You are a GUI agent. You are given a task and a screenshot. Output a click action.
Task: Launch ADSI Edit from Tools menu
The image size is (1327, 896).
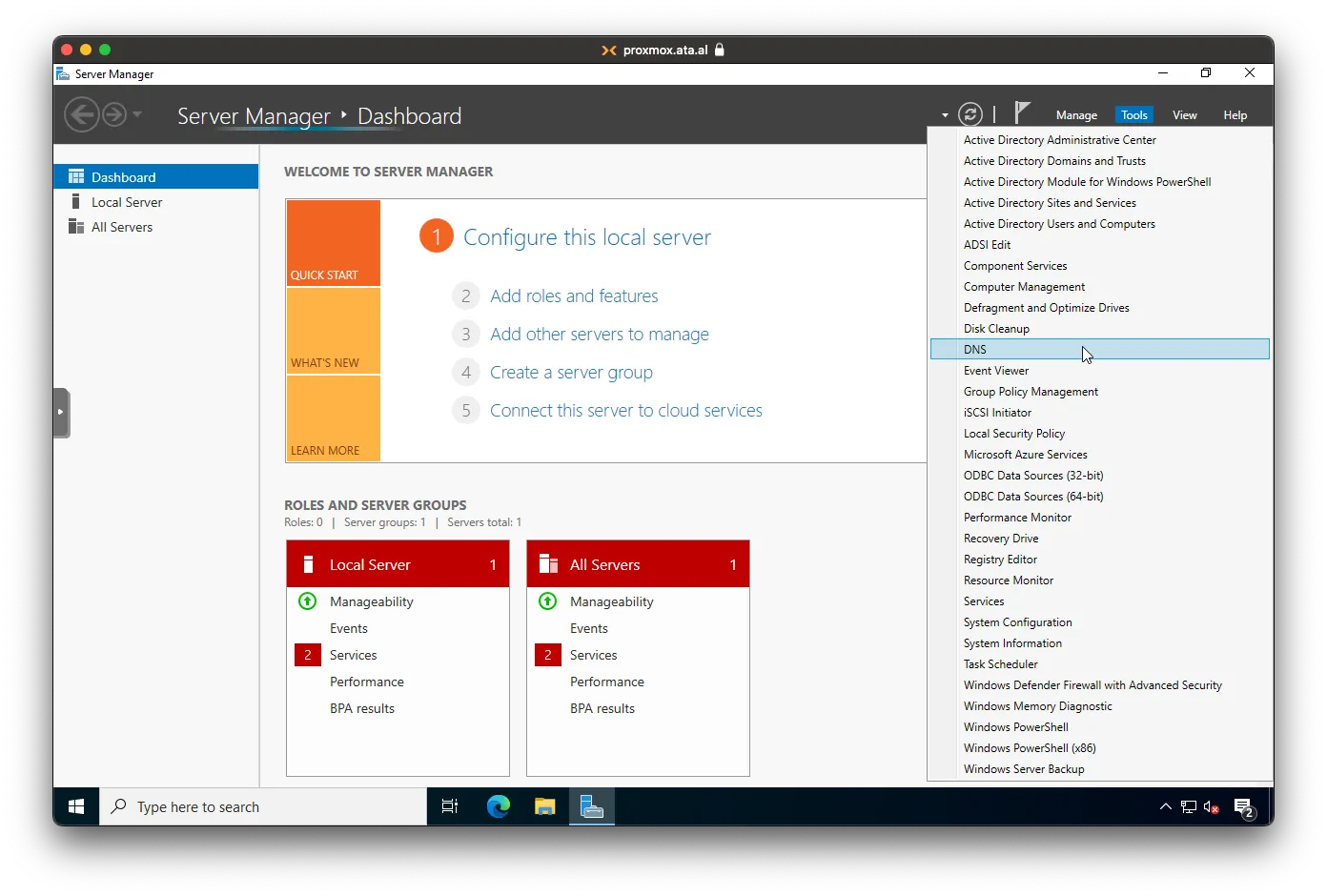point(1100,245)
